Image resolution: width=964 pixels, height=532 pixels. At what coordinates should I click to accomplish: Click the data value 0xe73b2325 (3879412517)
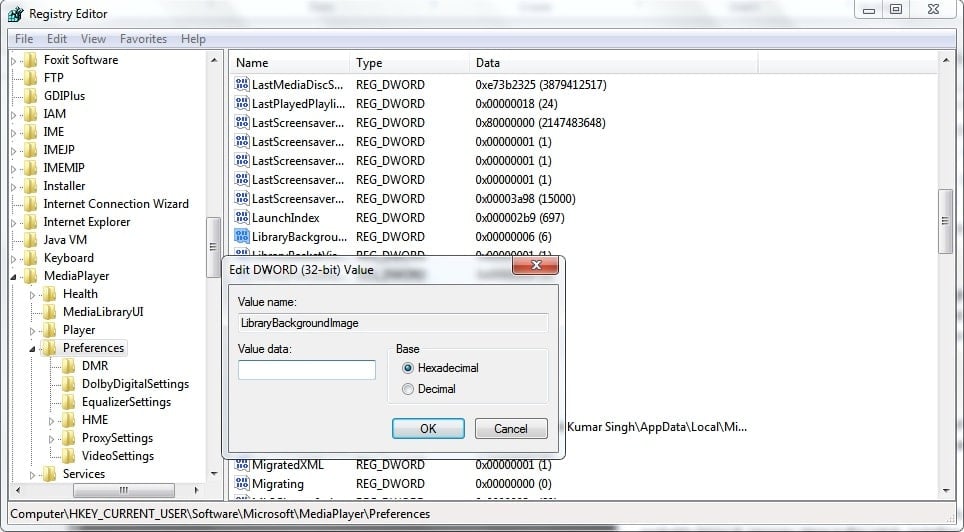(540, 84)
